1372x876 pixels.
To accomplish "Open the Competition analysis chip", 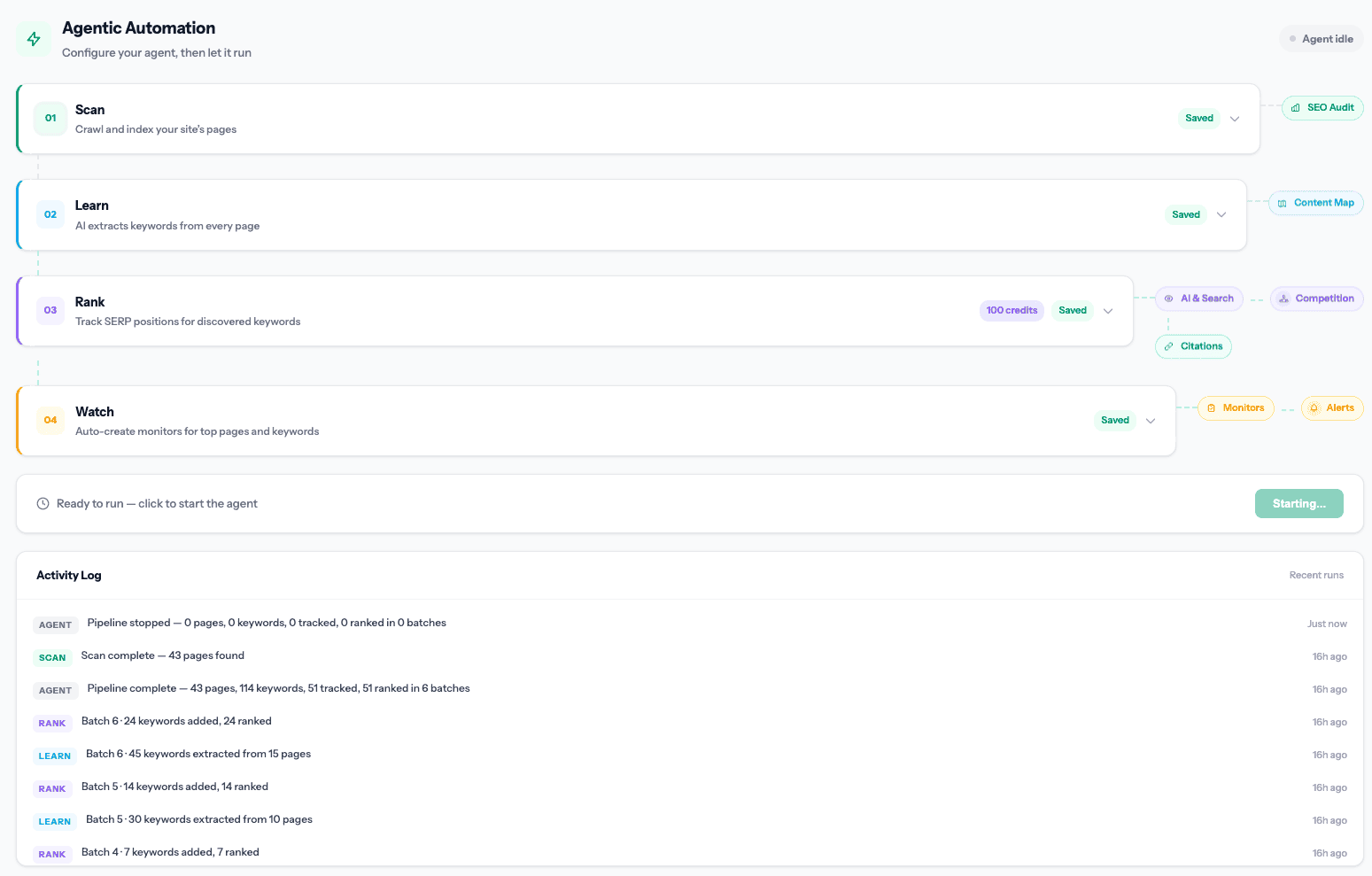I will pos(1317,298).
